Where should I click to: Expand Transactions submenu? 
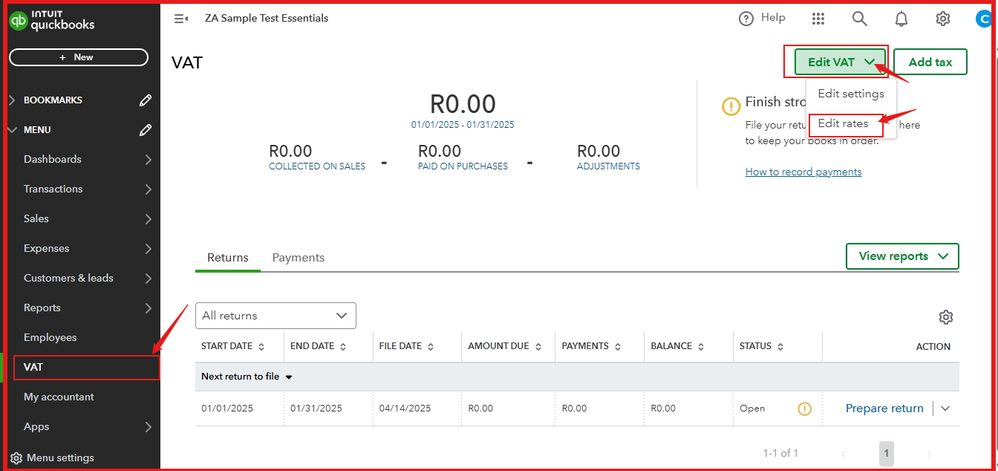click(148, 189)
